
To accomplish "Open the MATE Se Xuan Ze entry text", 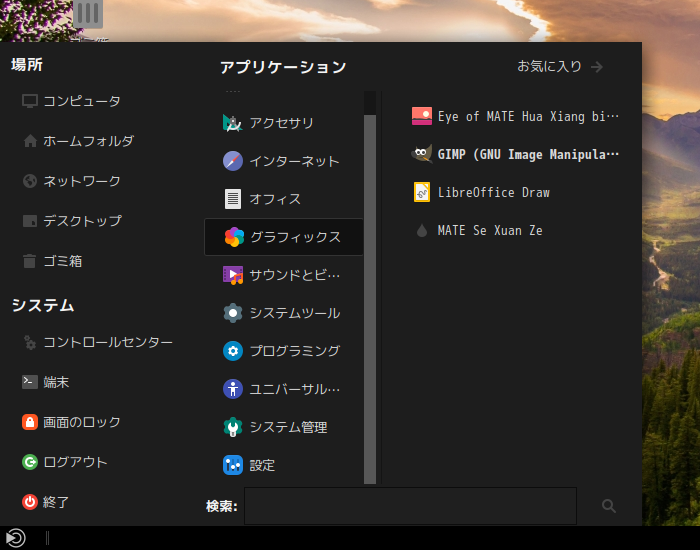I will tap(490, 230).
